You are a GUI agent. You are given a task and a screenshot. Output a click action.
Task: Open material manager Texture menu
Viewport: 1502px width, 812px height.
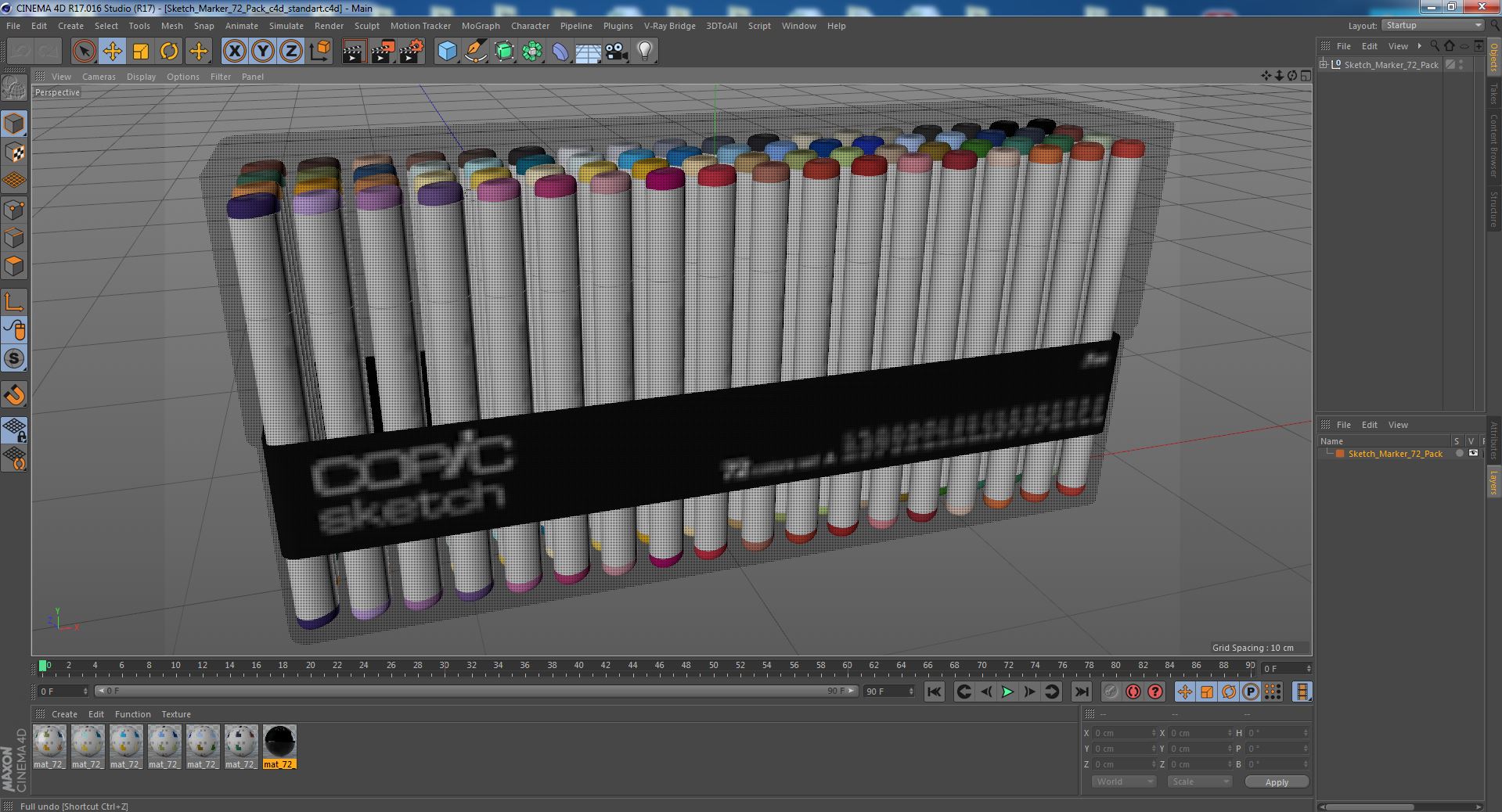176,714
